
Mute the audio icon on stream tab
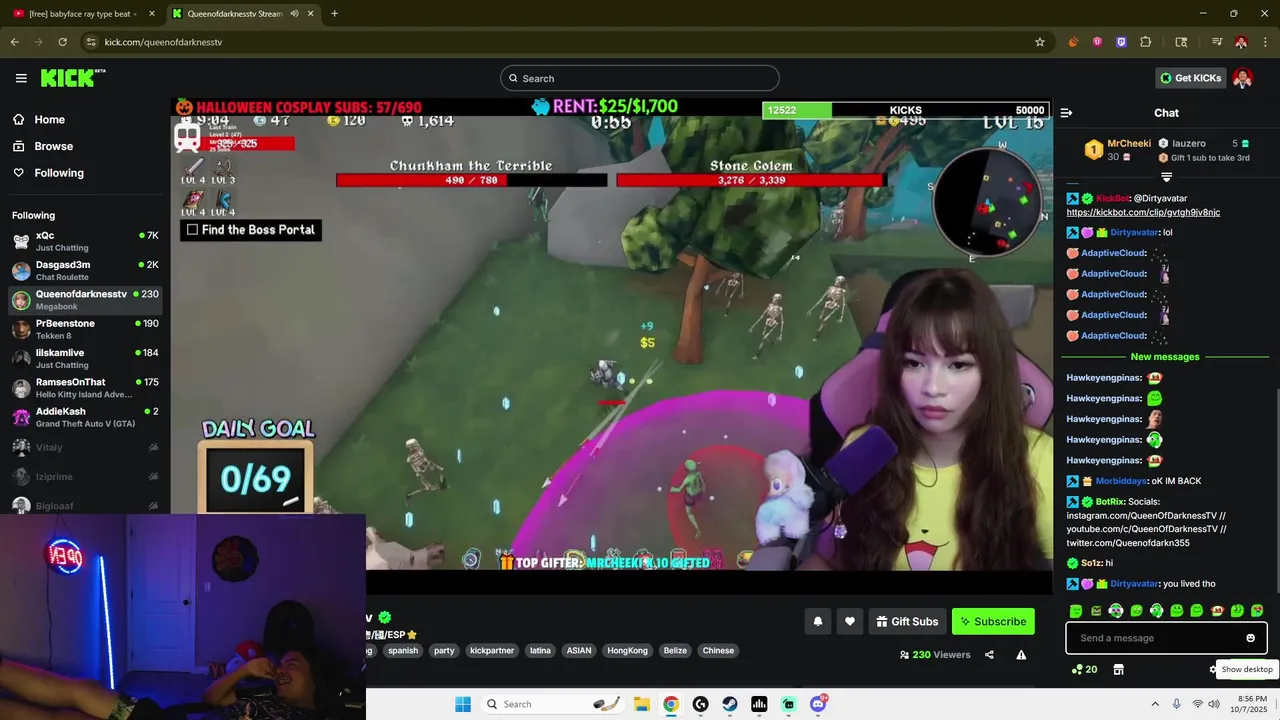tap(294, 14)
